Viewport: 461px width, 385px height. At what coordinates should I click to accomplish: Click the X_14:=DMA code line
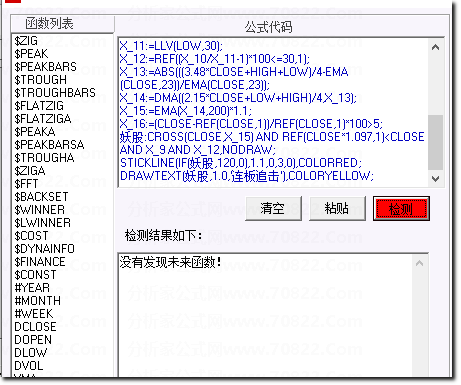click(x=238, y=98)
